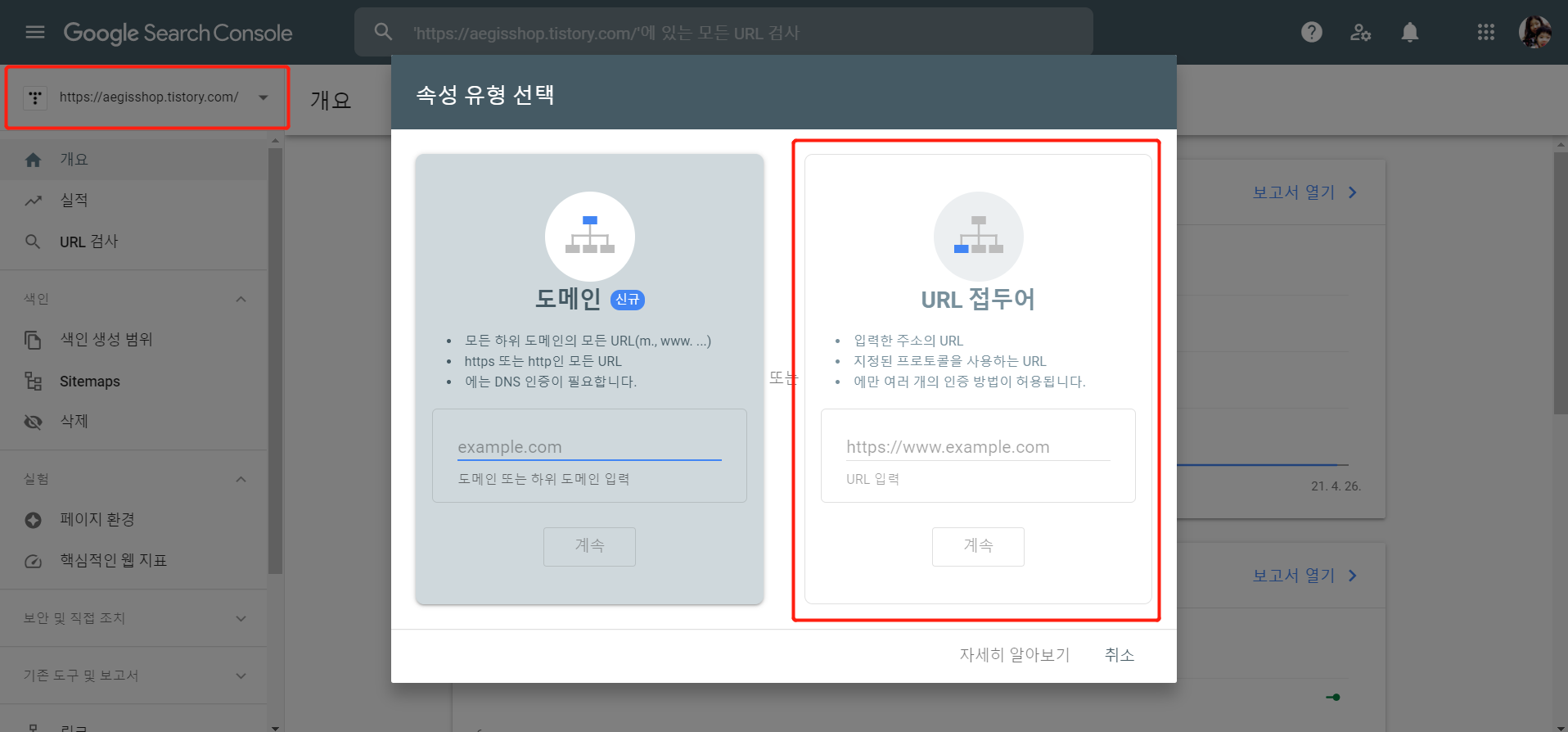Screen dimensions: 1568x732
Task: Open the lower 보고서 열기 link
Action: [1294, 576]
